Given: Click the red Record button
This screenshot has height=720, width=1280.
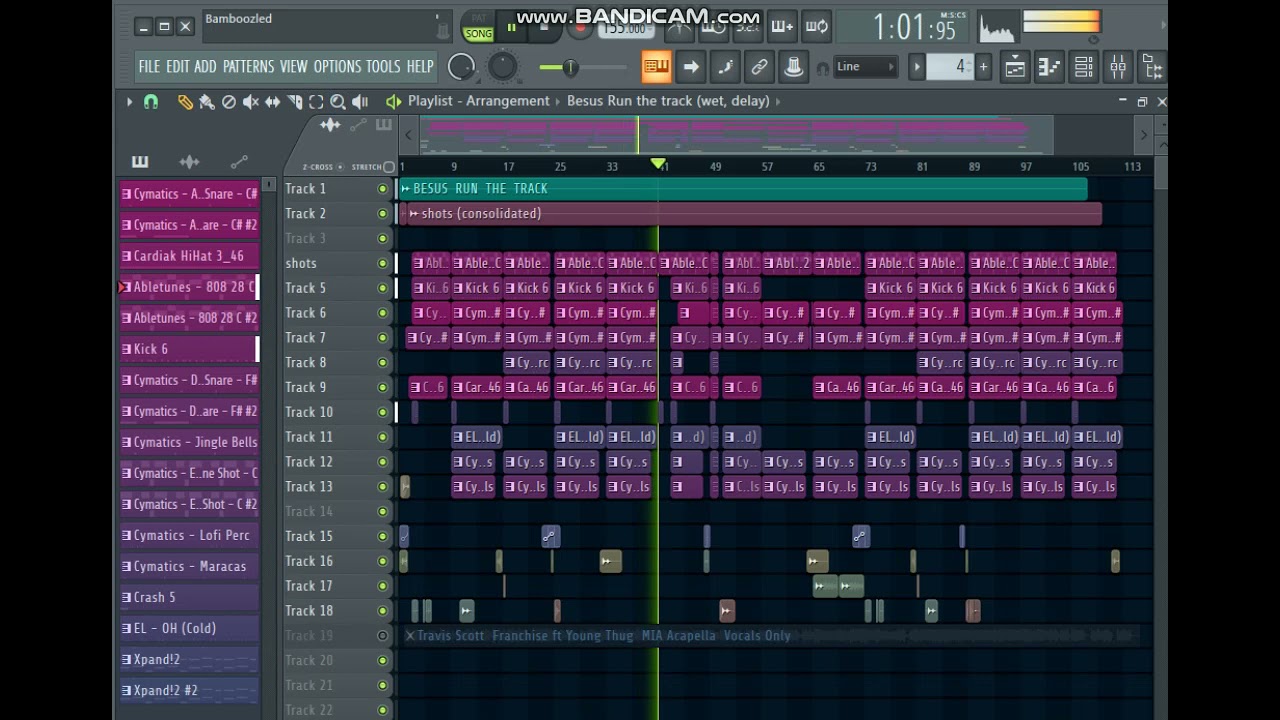Looking at the screenshot, I should pyautogui.click(x=578, y=28).
